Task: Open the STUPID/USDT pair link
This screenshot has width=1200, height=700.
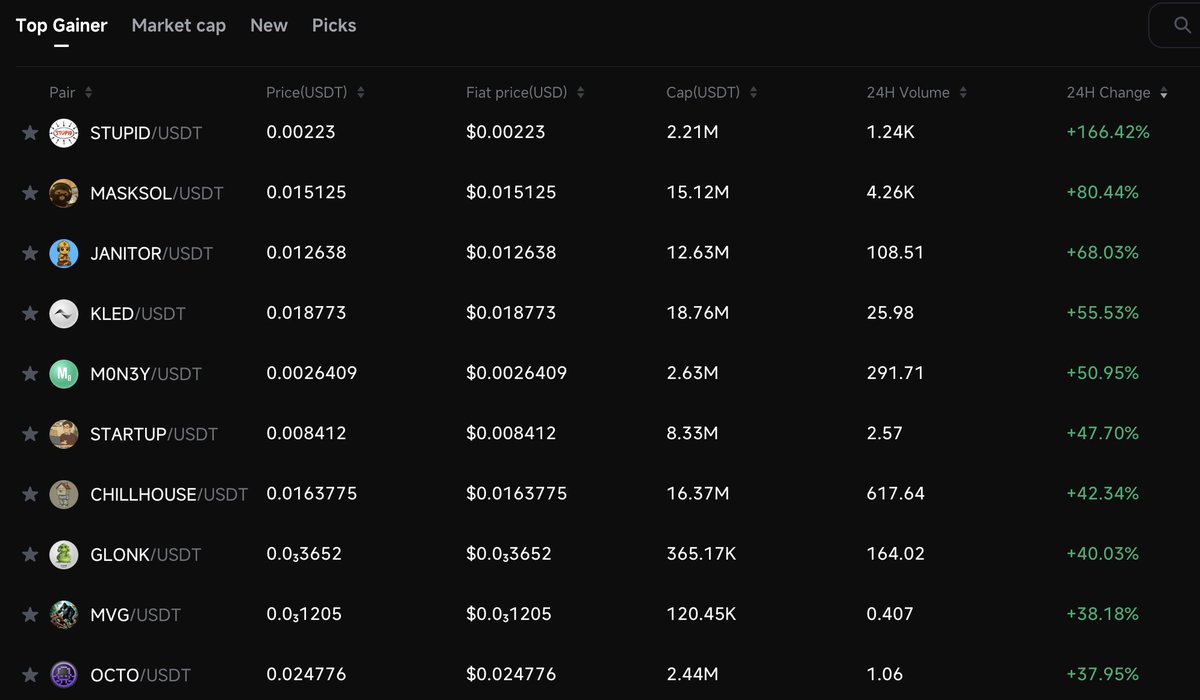Action: coord(146,132)
